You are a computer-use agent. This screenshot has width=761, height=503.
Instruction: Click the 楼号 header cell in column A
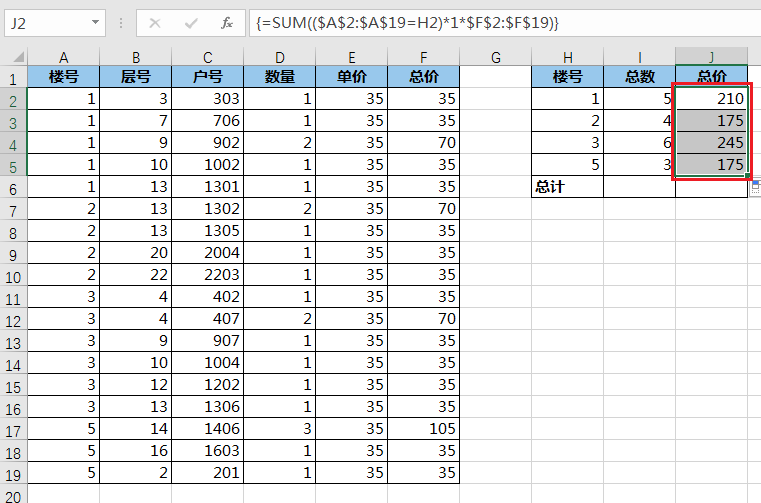click(64, 77)
